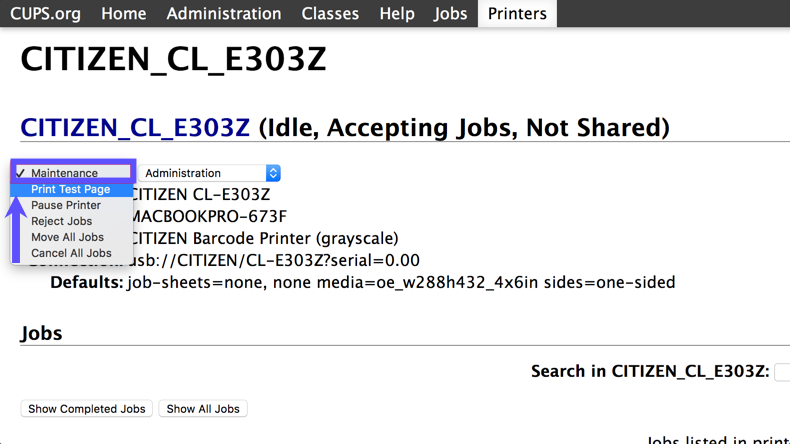This screenshot has width=790, height=444.
Task: Focus the Search in CITIZEN_CL_E303Z field
Action: 782,372
